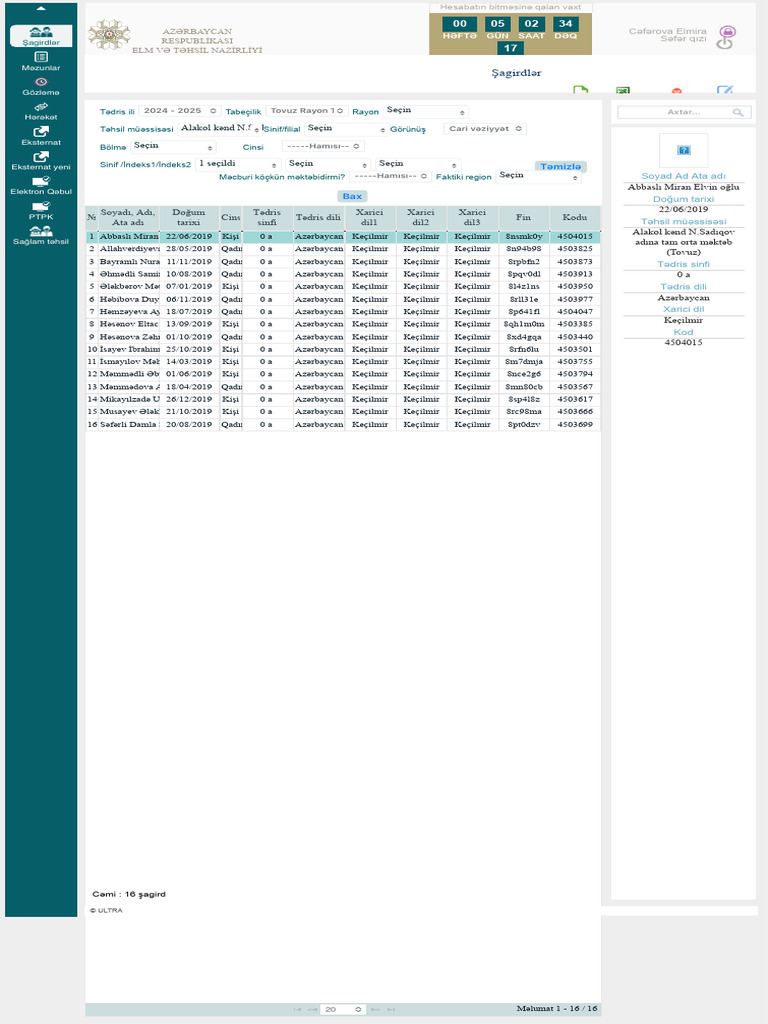The width and height of the screenshot is (768, 1024).
Task: Open the Cinsi dropdown
Action: click(x=323, y=146)
